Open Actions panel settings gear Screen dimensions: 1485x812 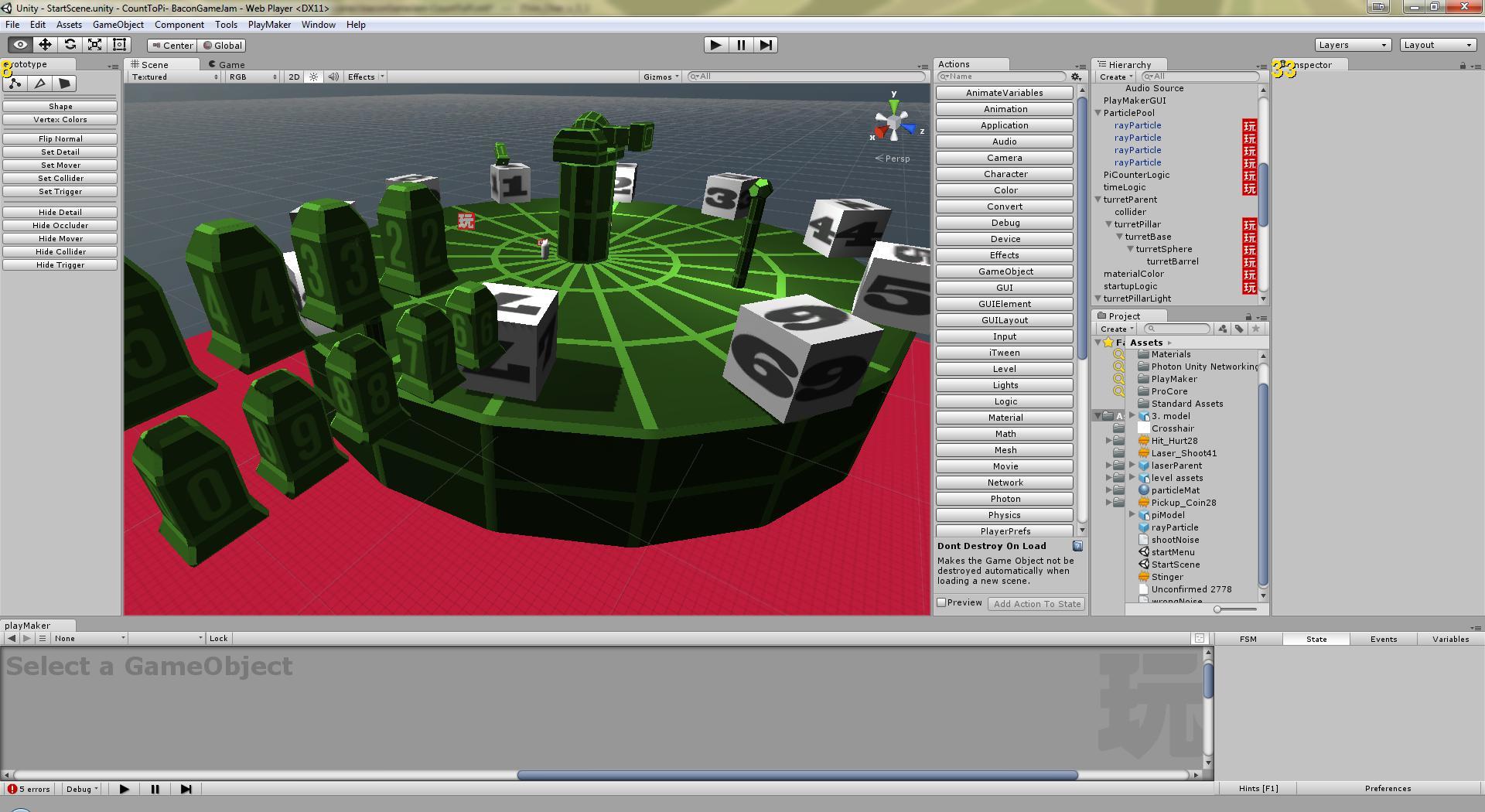1076,77
